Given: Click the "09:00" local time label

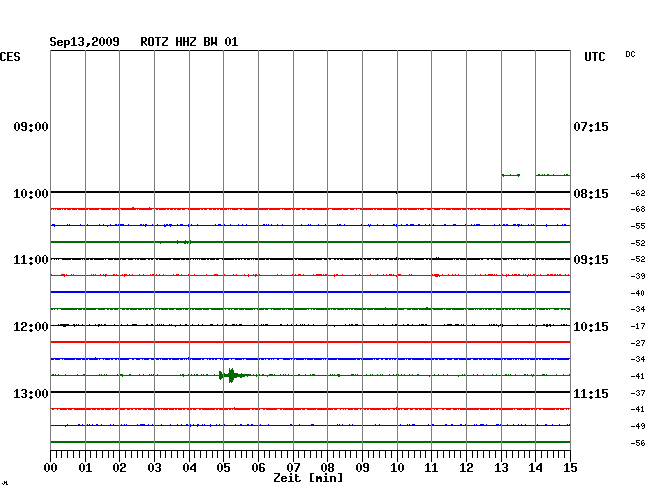Looking at the screenshot, I should (x=31, y=126).
